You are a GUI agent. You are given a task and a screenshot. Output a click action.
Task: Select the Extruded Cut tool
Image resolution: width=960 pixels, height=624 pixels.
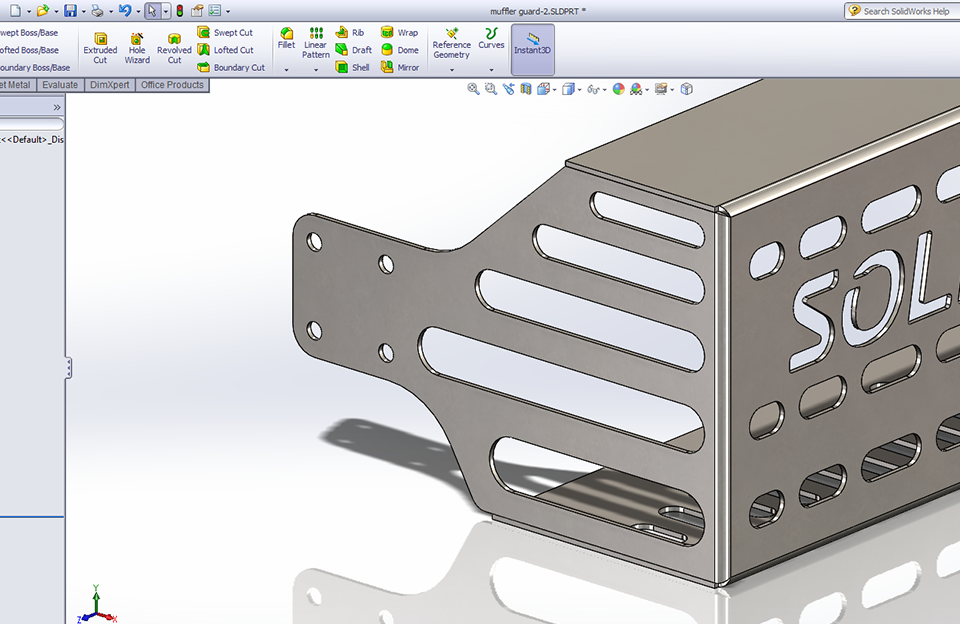coord(100,47)
